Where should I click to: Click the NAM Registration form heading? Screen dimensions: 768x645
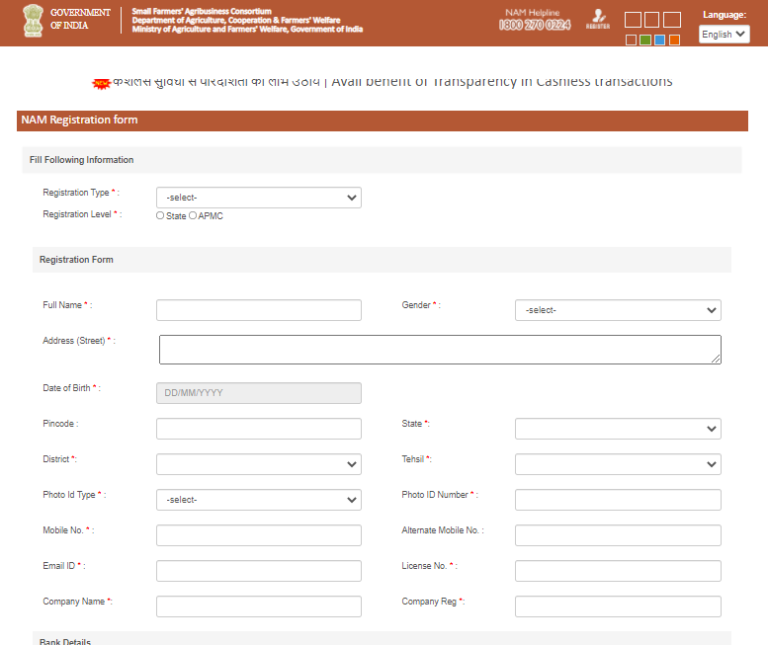[79, 120]
